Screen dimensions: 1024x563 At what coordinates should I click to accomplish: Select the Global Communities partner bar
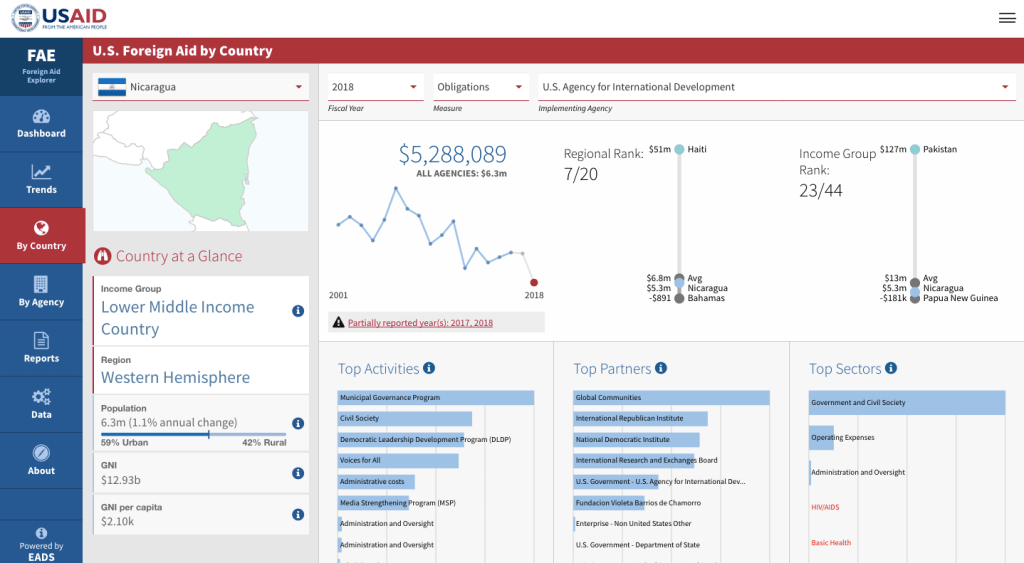[x=671, y=397]
